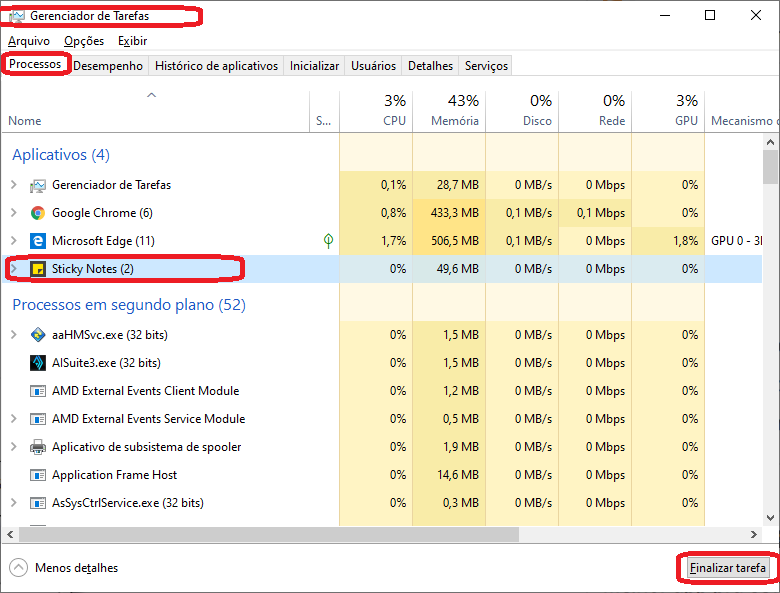The height and width of the screenshot is (593, 780).
Task: Click the 28,7 MB memory cell
Action: tap(449, 185)
